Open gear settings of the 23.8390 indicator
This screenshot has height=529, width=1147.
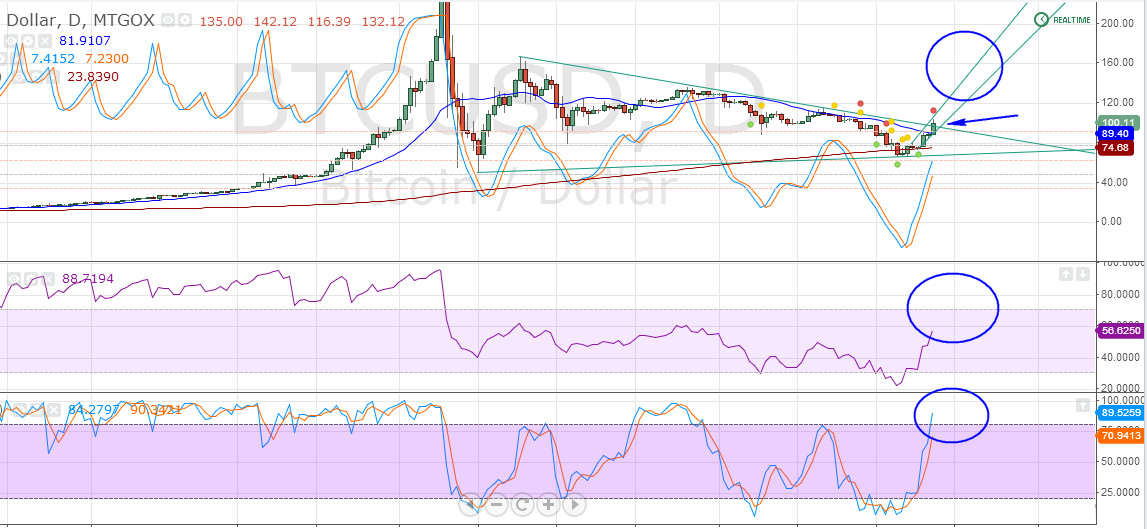click(x=37, y=77)
